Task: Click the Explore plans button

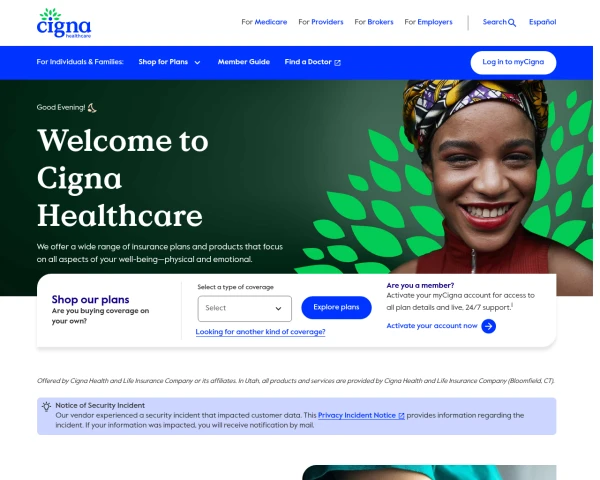Action: pyautogui.click(x=336, y=307)
